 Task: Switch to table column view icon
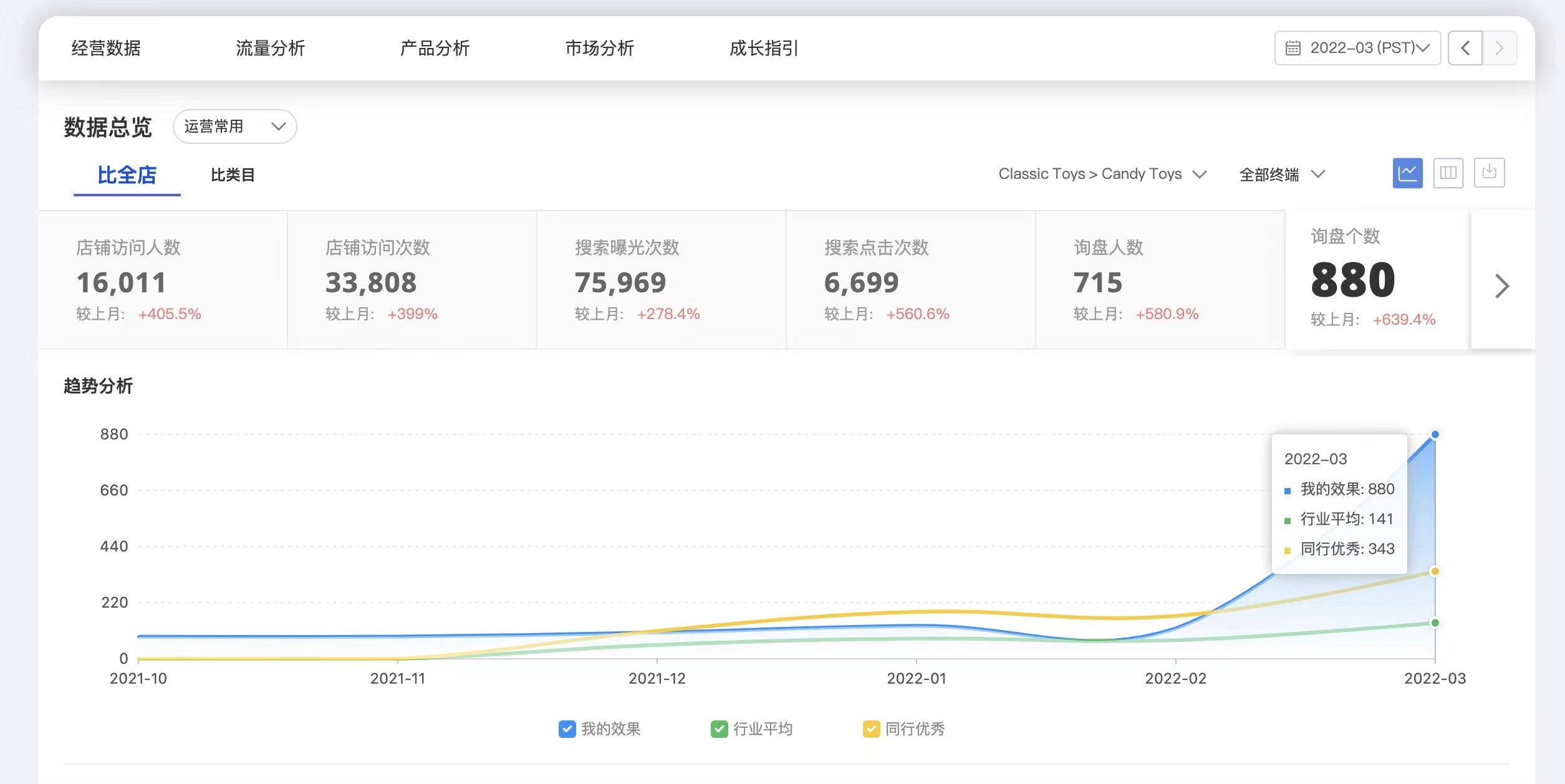1448,173
